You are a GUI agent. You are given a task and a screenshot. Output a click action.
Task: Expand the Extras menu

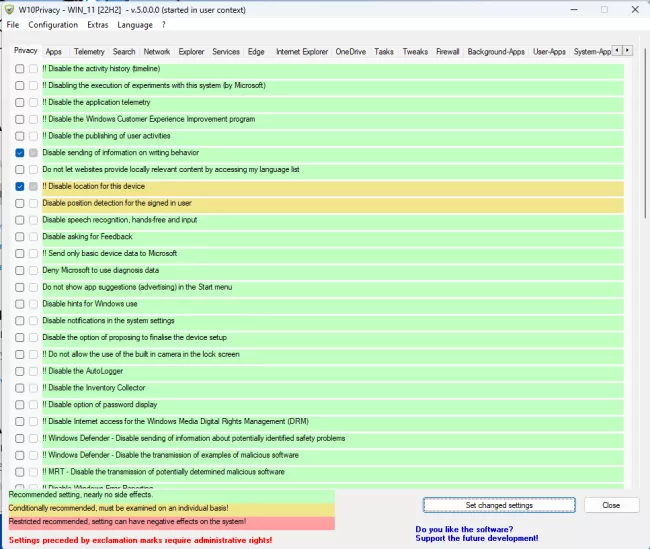98,25
